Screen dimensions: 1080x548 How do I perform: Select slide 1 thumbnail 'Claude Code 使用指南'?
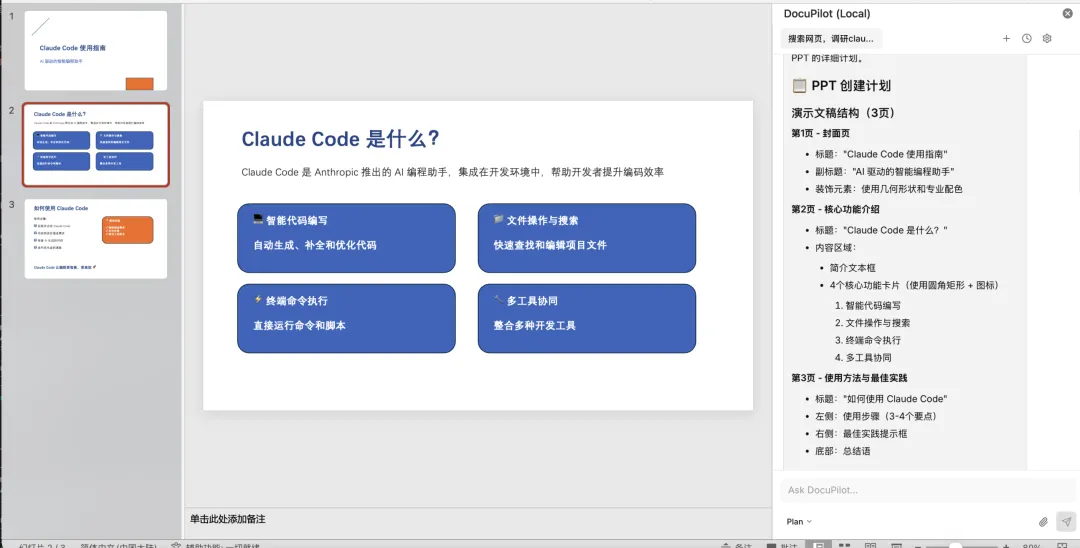point(96,50)
